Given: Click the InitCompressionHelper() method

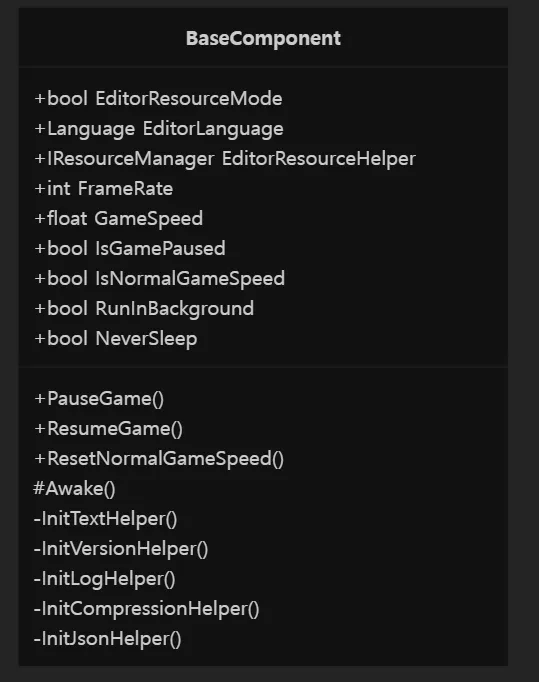Looking at the screenshot, I should click(x=146, y=609).
